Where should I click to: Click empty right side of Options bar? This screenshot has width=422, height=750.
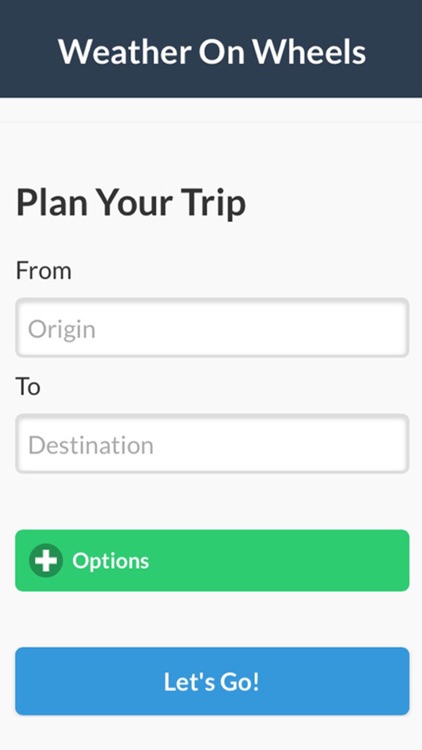click(311, 560)
